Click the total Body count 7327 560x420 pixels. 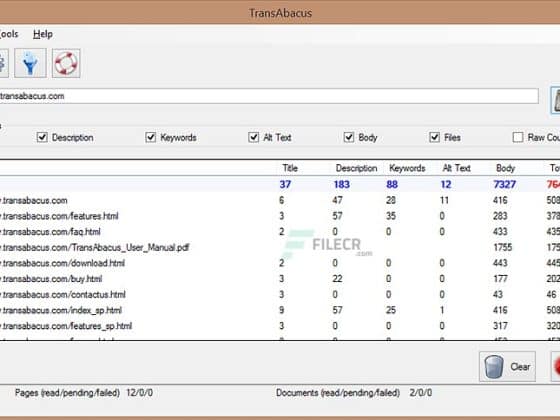(504, 184)
